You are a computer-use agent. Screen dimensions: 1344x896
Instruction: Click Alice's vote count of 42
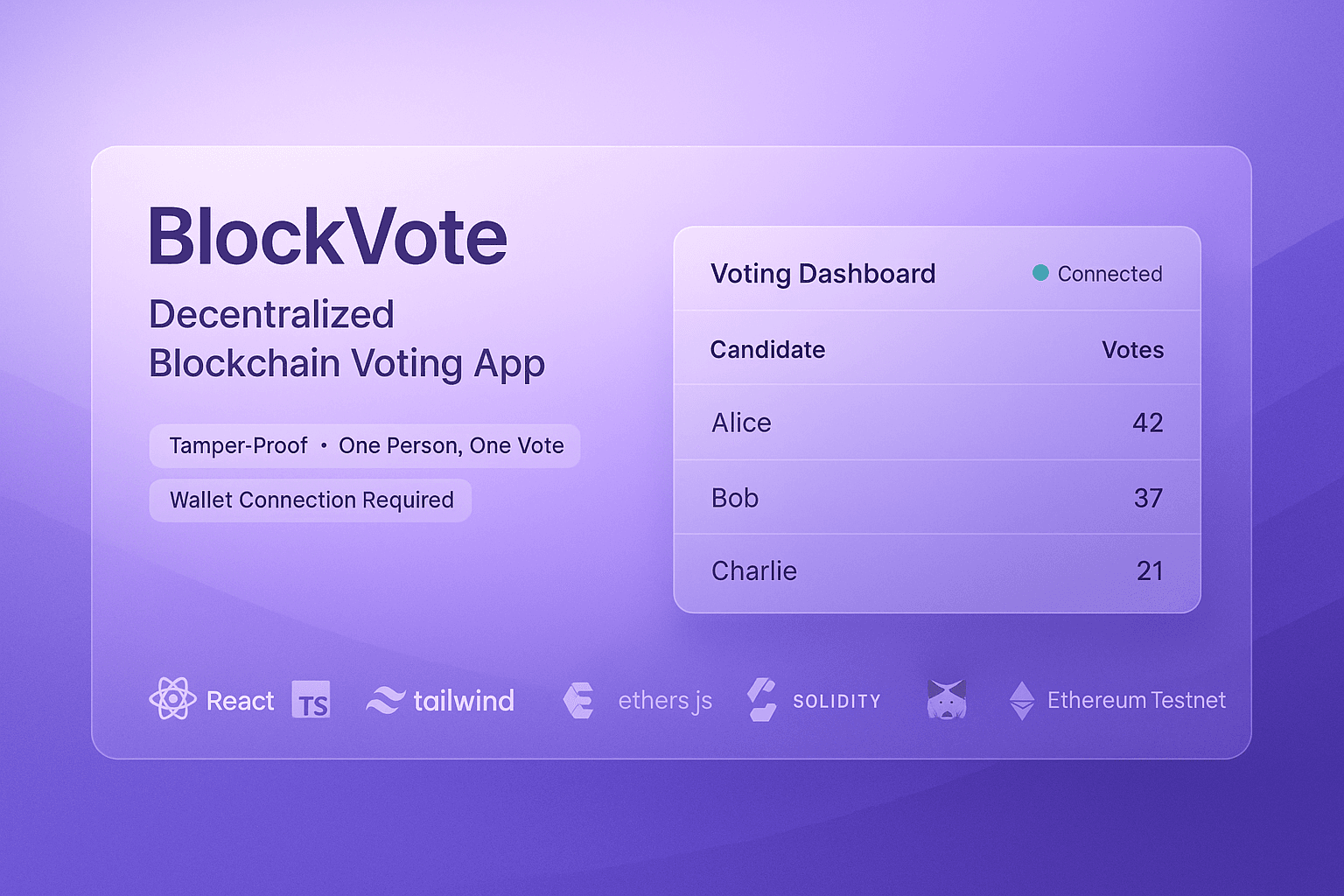tap(1147, 423)
